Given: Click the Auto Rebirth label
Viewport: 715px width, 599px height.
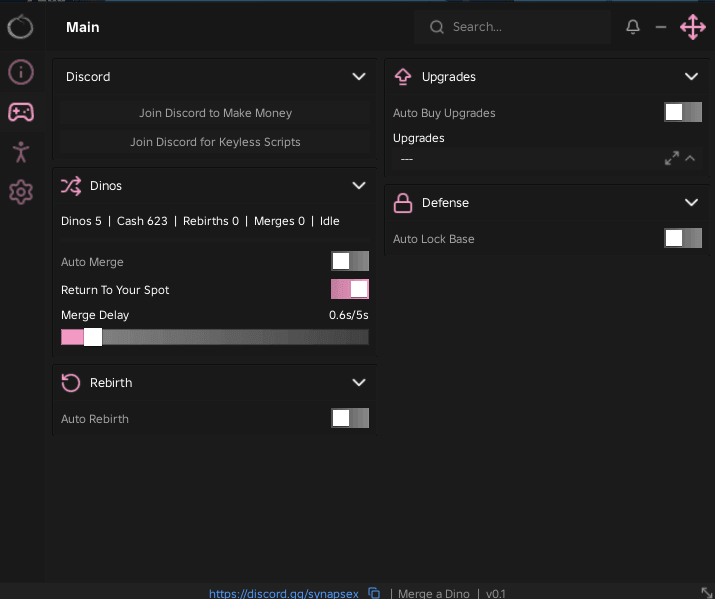Looking at the screenshot, I should tap(95, 419).
